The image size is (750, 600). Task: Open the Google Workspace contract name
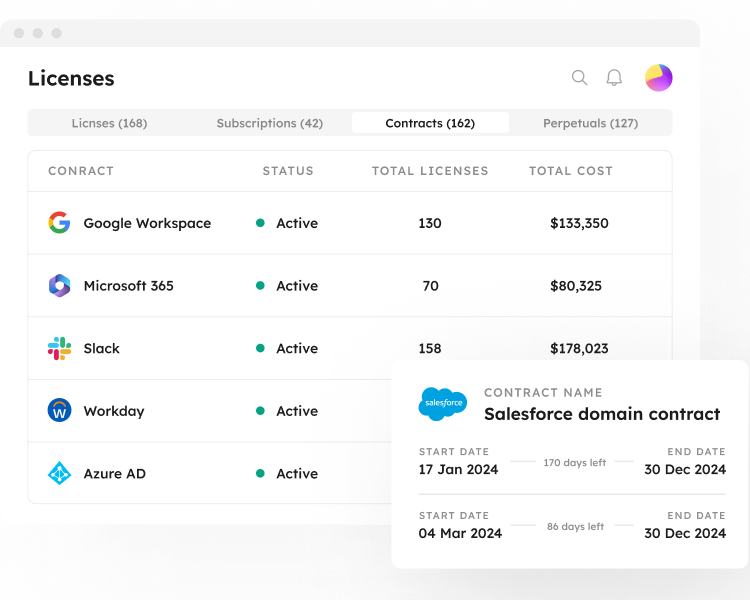pos(147,223)
